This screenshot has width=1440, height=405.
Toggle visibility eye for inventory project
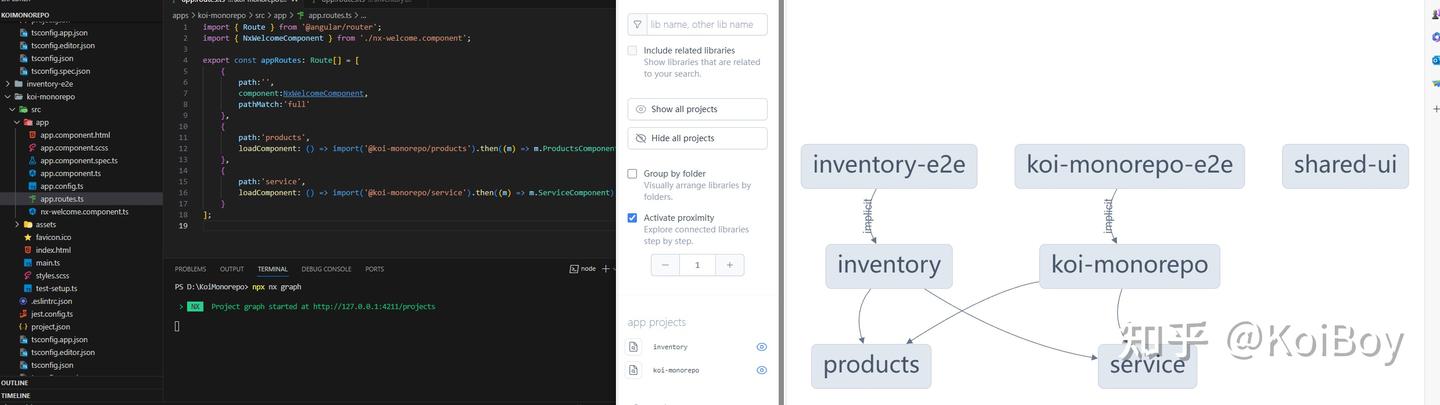762,347
